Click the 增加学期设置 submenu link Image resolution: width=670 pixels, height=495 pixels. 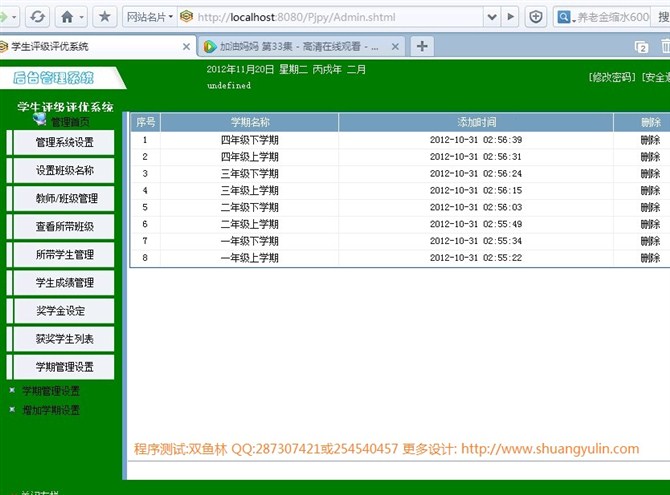pyautogui.click(x=51, y=410)
